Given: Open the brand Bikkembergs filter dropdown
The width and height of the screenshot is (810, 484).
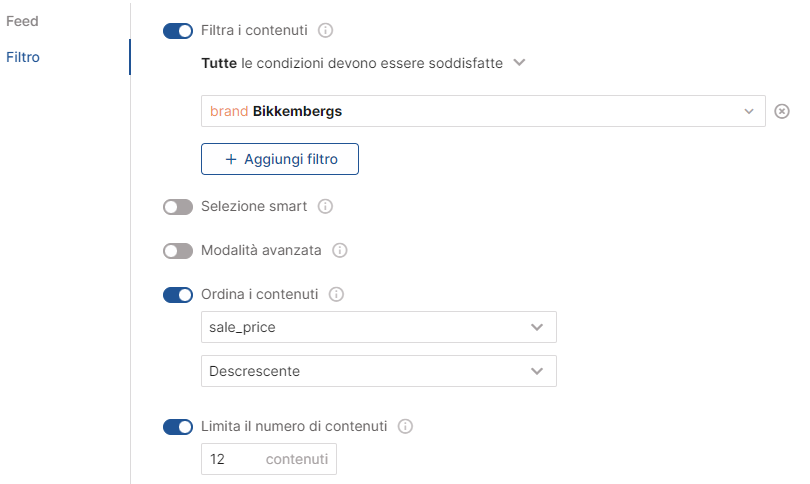Looking at the screenshot, I should (483, 111).
